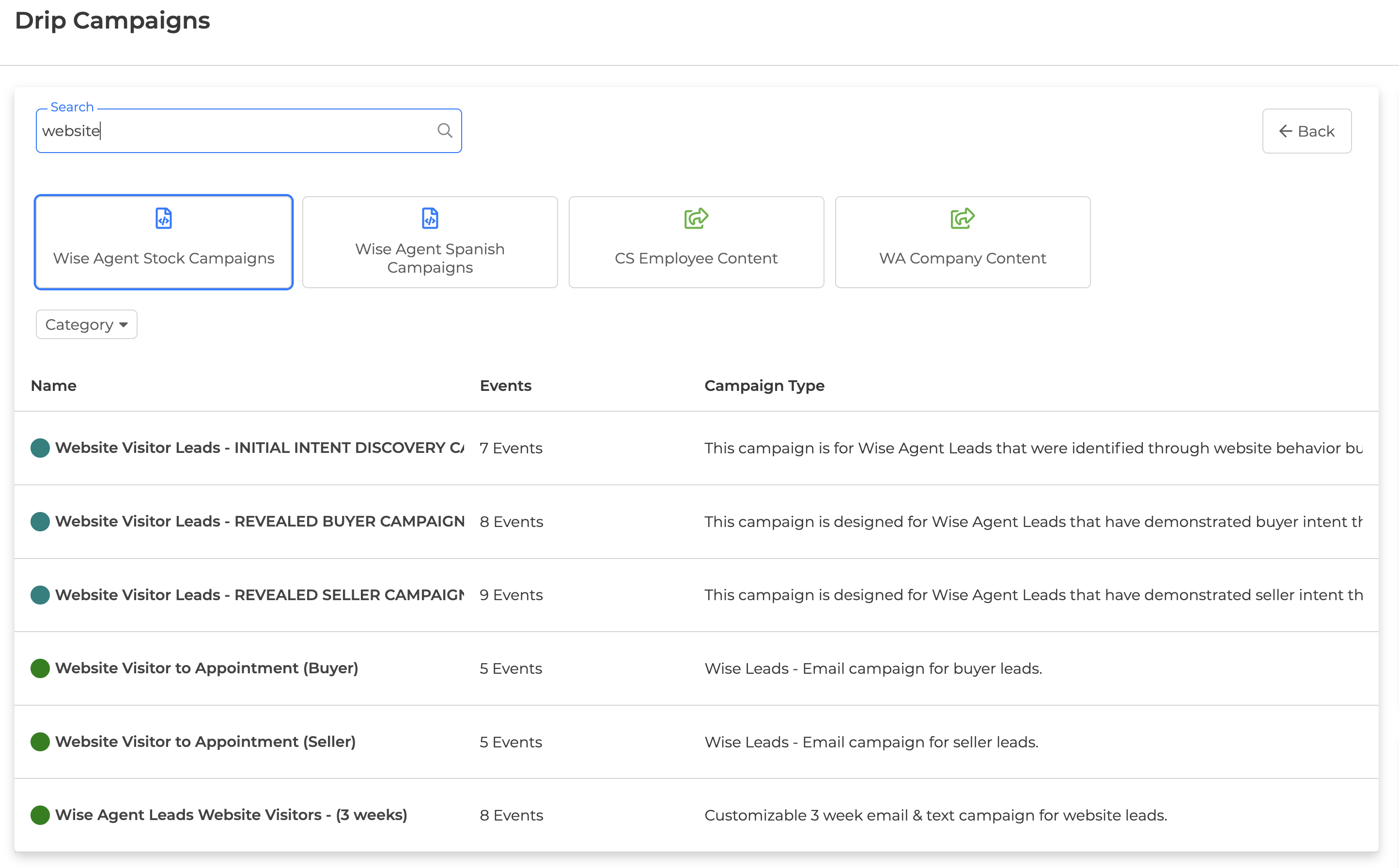The height and width of the screenshot is (868, 1399).
Task: Click '8 Events' in Website Visitors (3 weeks) row
Action: coord(512,815)
